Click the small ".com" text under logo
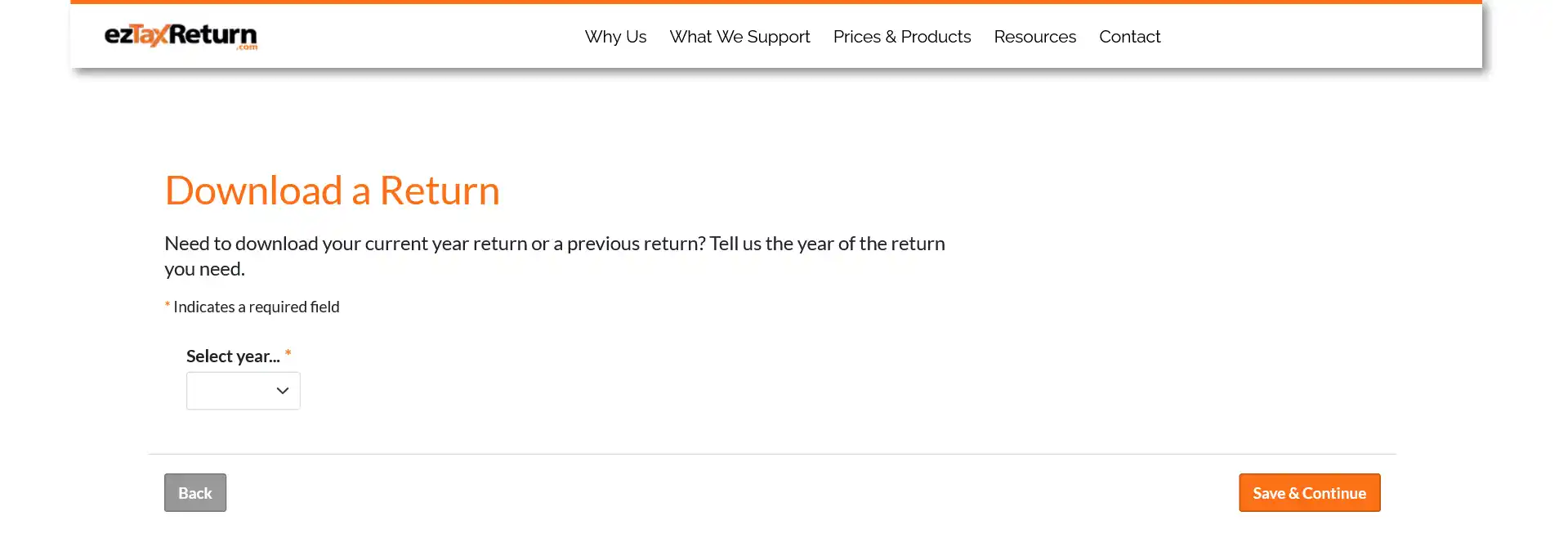The width and height of the screenshot is (1568, 538). click(248, 47)
